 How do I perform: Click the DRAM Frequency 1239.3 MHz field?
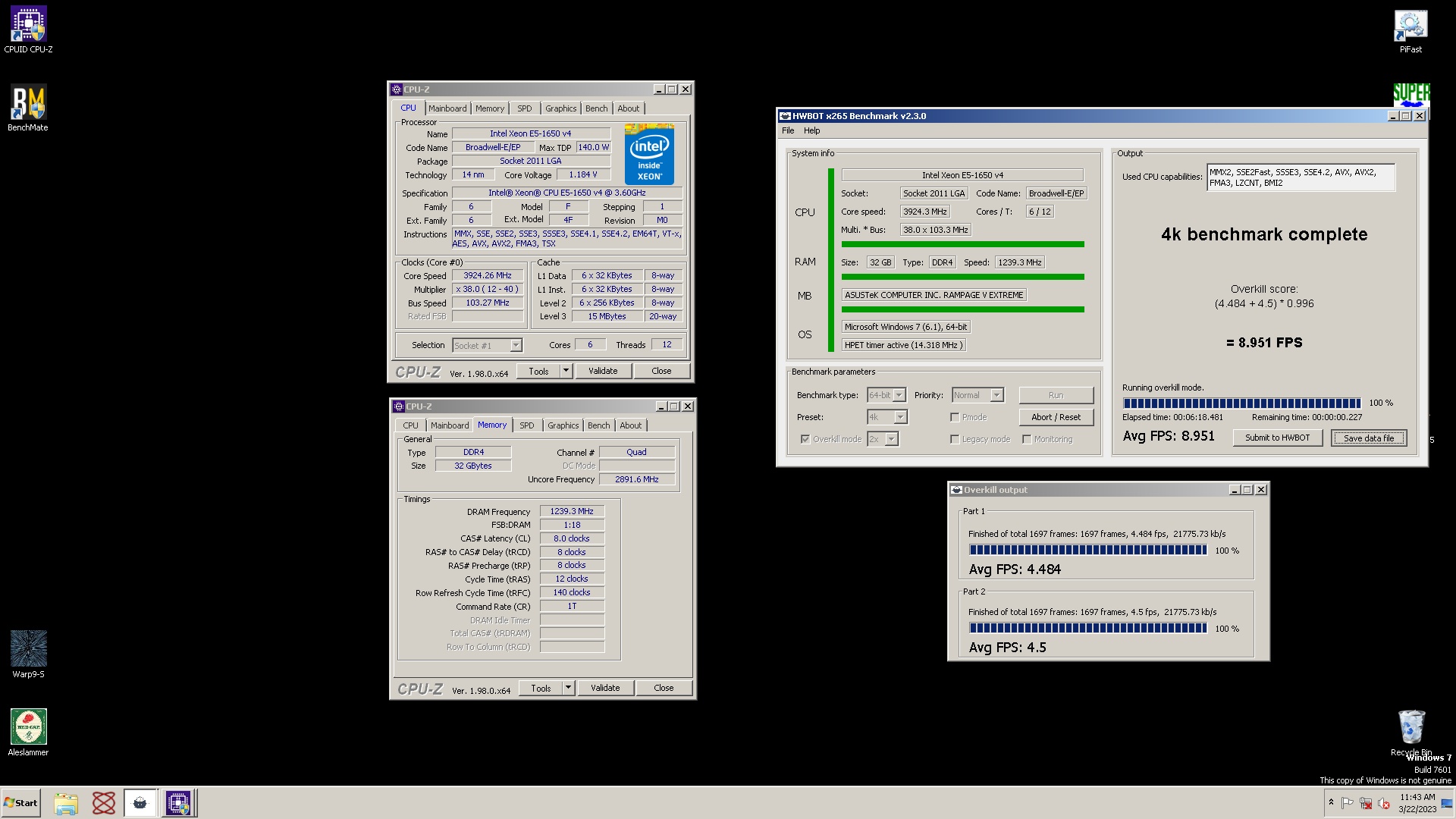coord(572,511)
